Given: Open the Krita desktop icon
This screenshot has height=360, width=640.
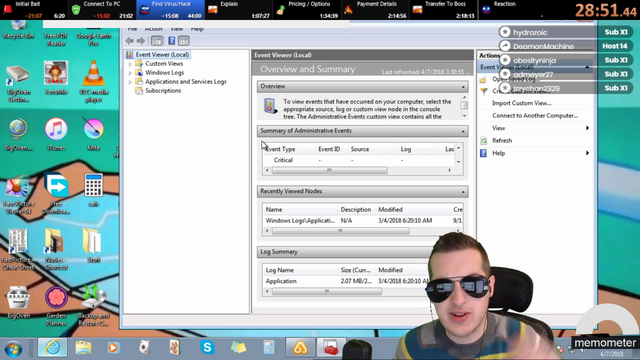Looking at the screenshot, I should [x=93, y=134].
